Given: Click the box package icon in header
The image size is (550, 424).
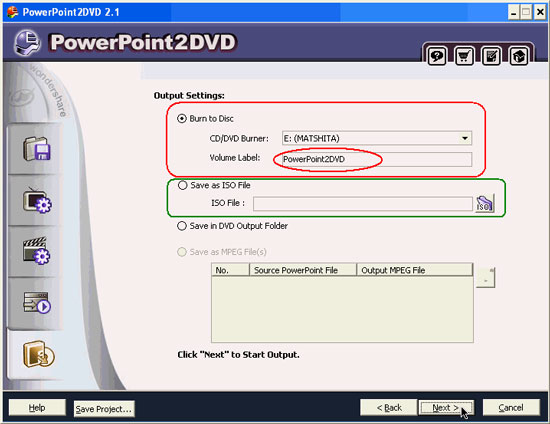Looking at the screenshot, I should (519, 56).
